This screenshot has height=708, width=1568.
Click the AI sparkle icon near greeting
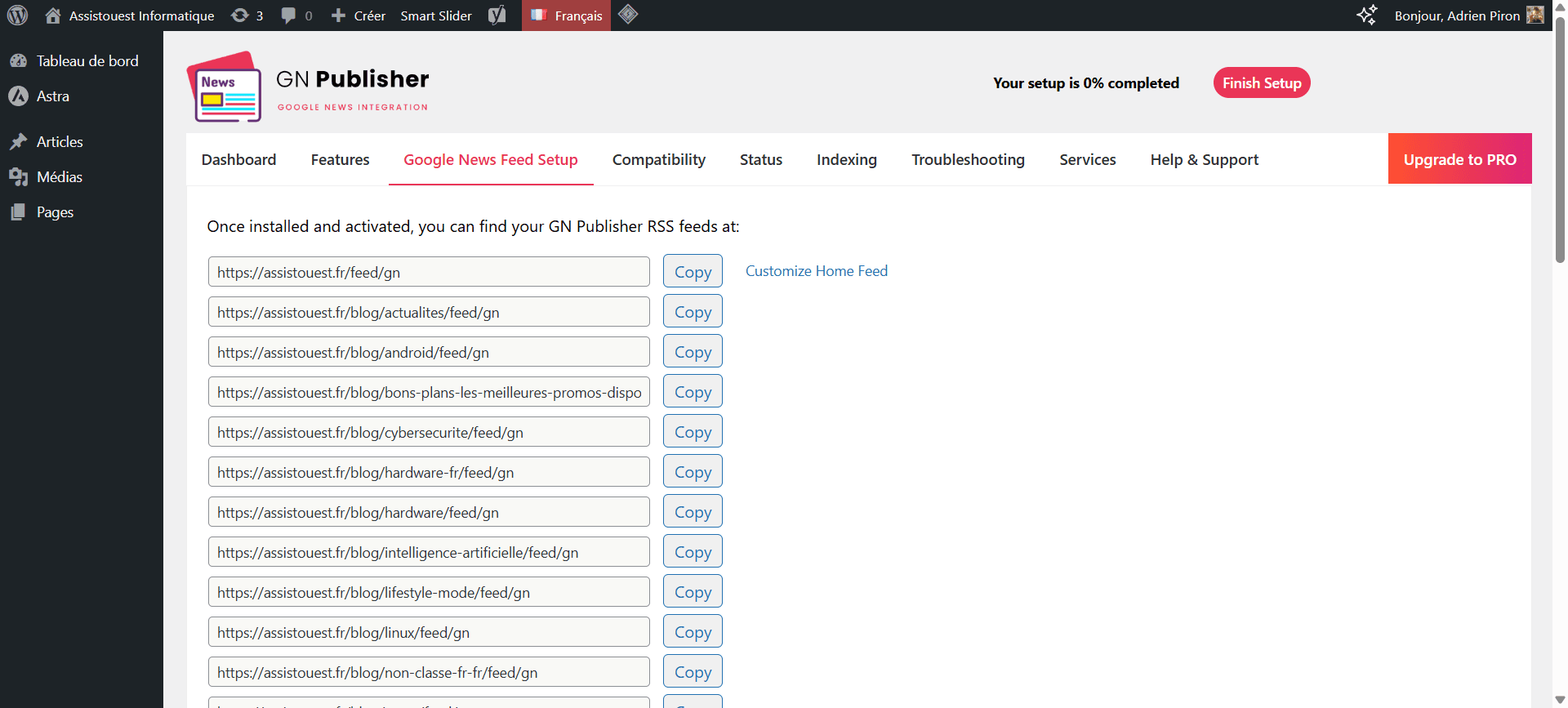pyautogui.click(x=1366, y=16)
